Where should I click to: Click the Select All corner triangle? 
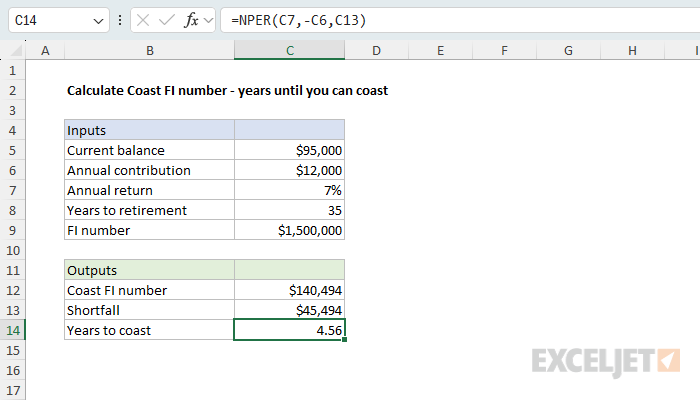point(16,50)
